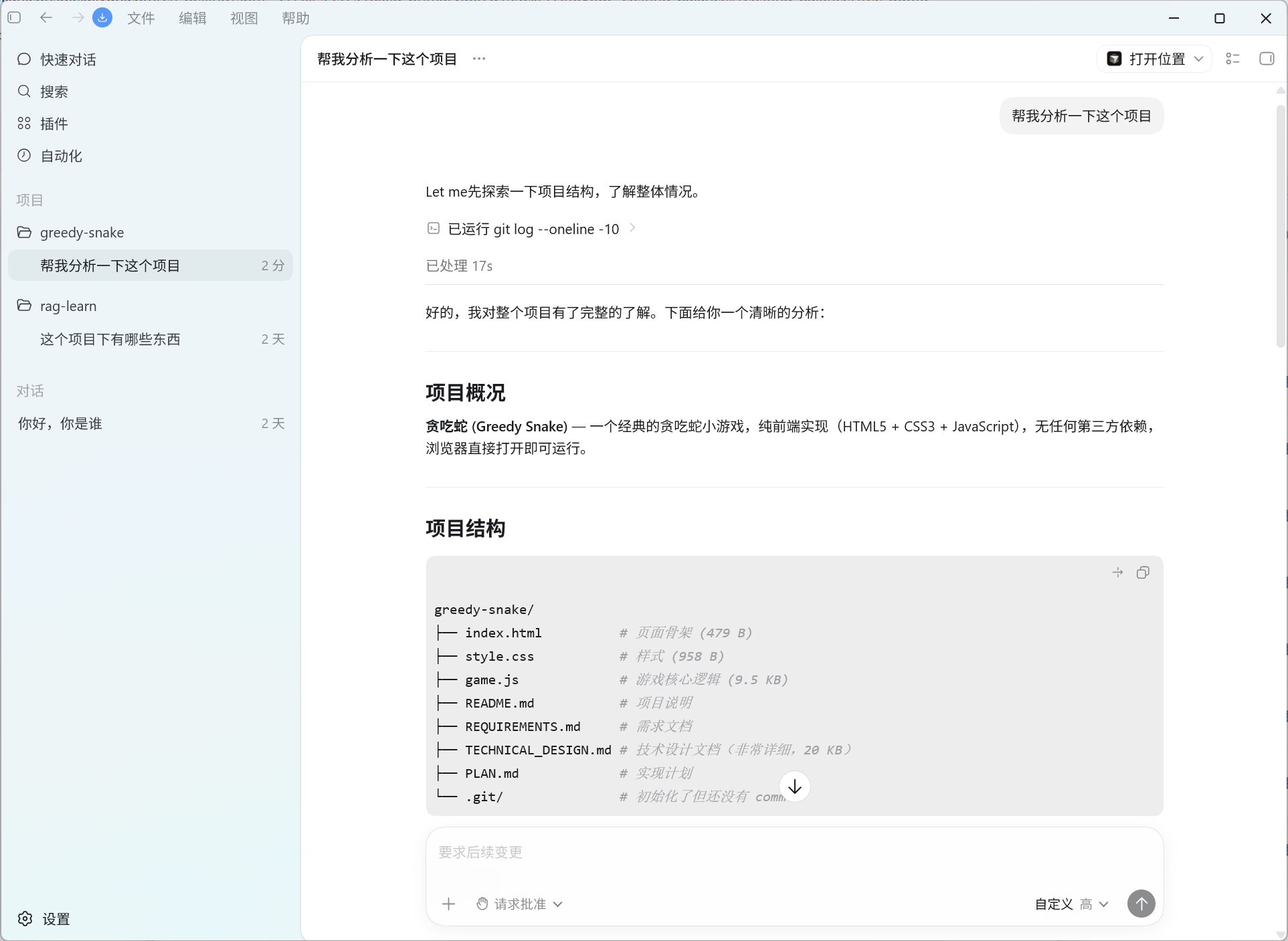Click the README.md line in code block
Screen dimensions: 1288x941
click(564, 703)
